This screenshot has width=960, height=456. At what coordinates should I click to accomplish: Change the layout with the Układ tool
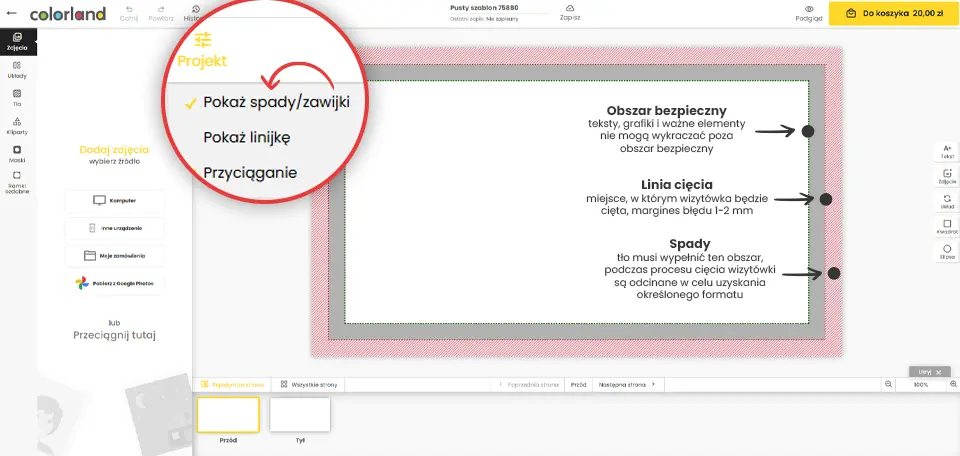tap(947, 202)
